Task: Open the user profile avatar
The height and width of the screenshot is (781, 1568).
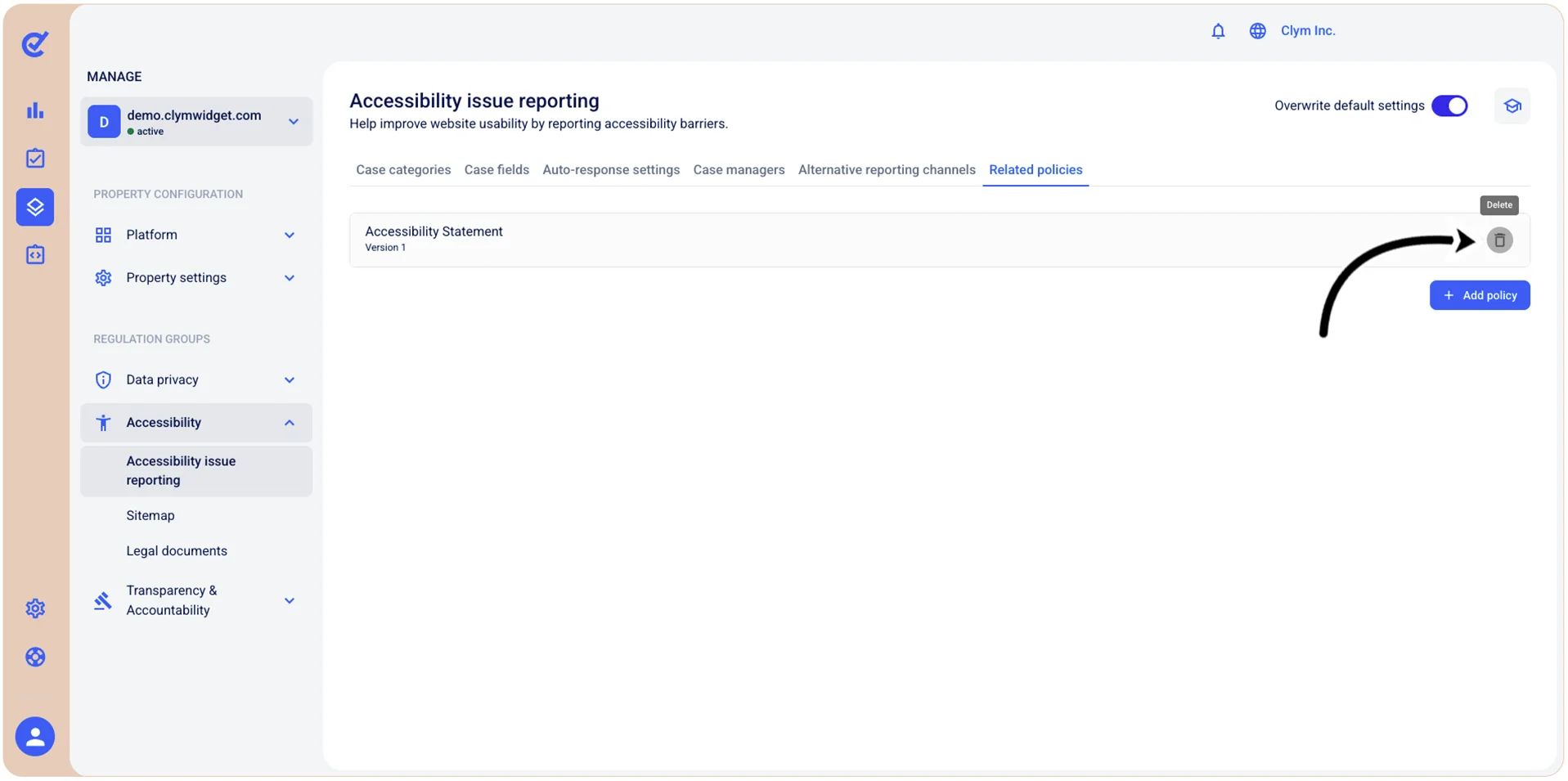Action: 35,737
